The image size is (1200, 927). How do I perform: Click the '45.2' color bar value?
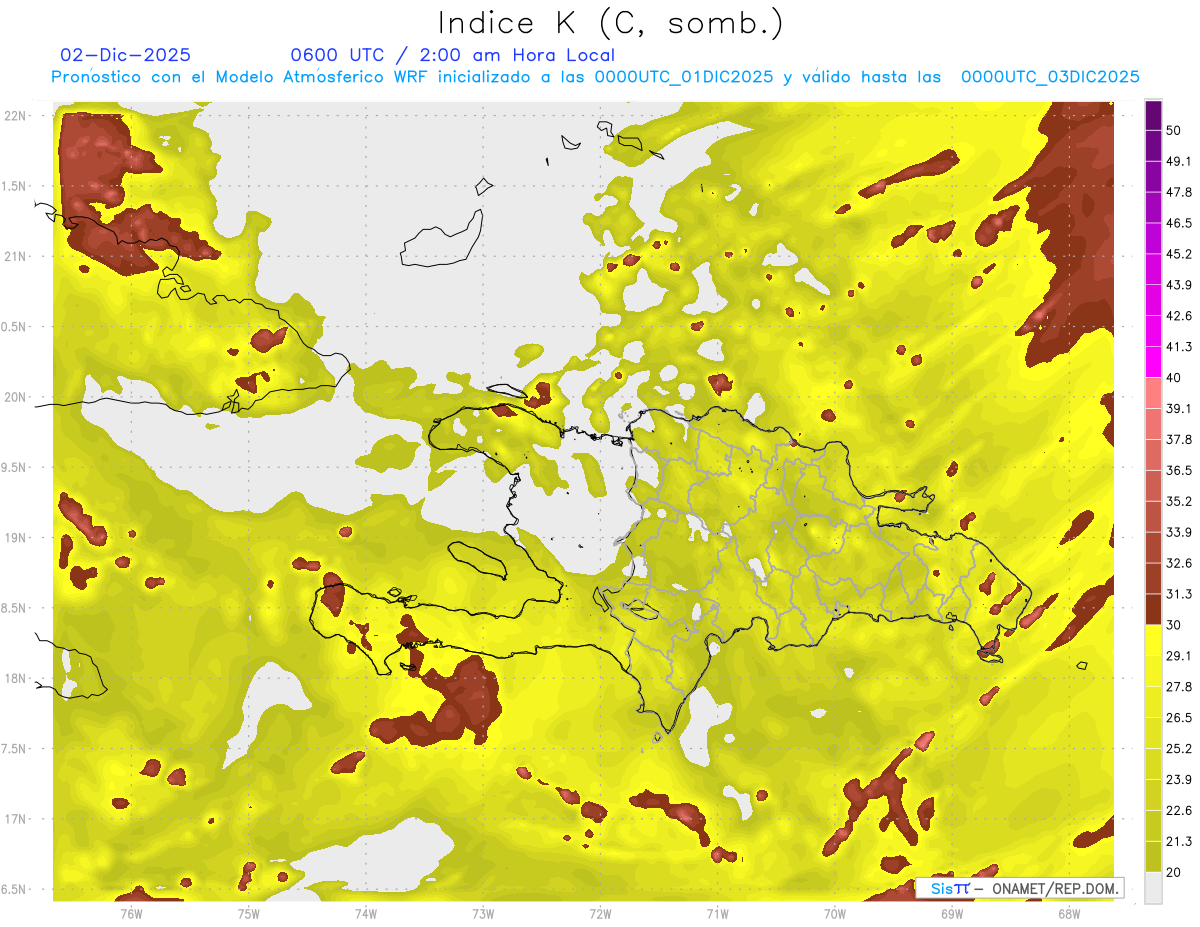pyautogui.click(x=1179, y=254)
